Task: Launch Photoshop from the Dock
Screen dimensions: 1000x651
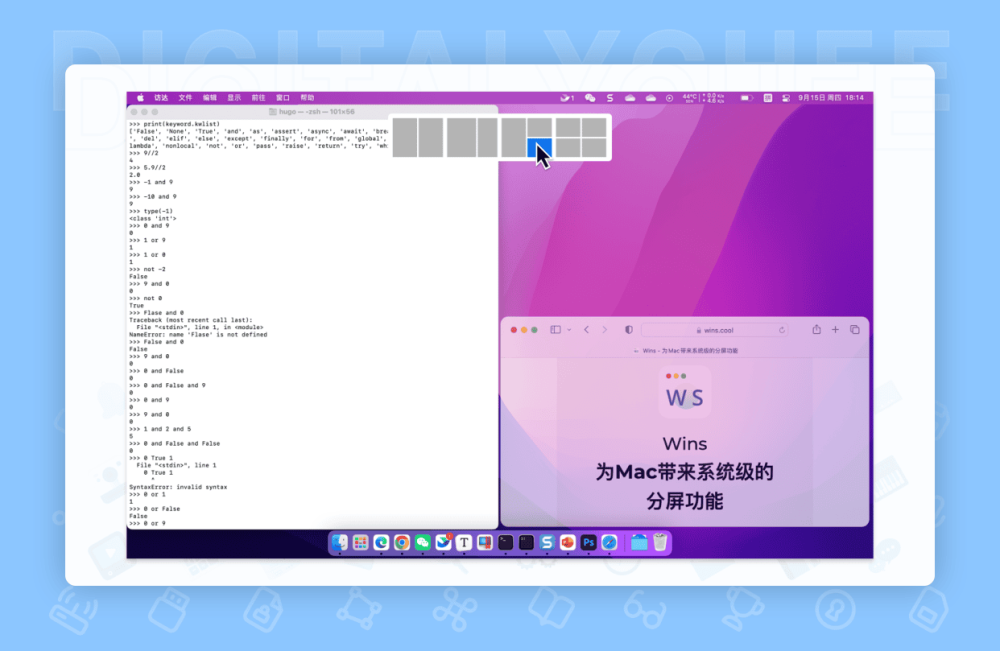Action: [x=588, y=543]
